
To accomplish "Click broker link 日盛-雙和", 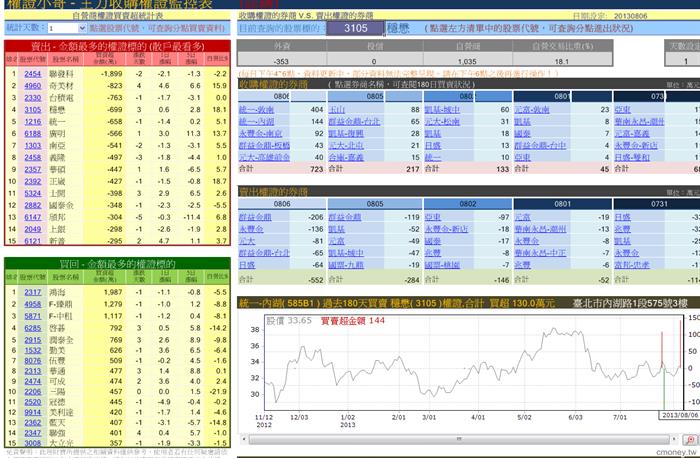I will pyautogui.click(x=632, y=158).
